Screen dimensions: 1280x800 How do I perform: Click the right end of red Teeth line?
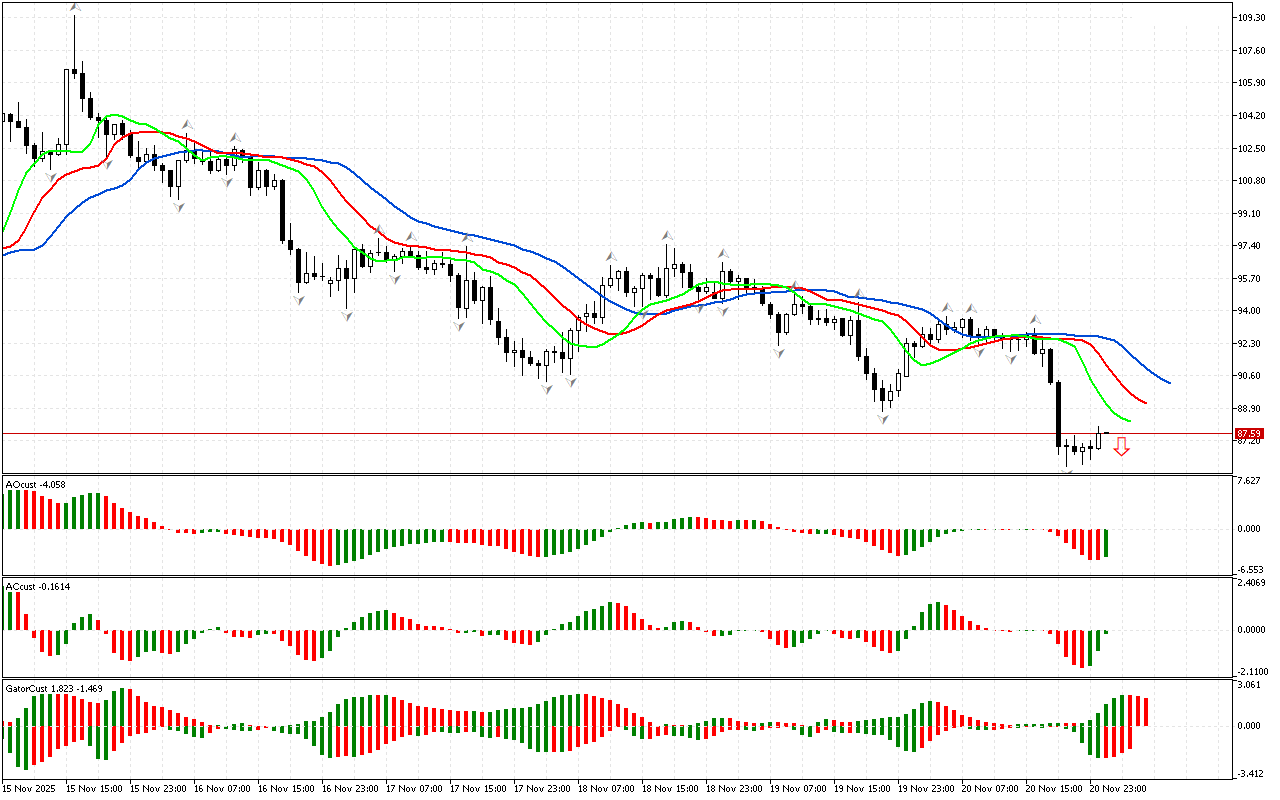(x=1145, y=403)
